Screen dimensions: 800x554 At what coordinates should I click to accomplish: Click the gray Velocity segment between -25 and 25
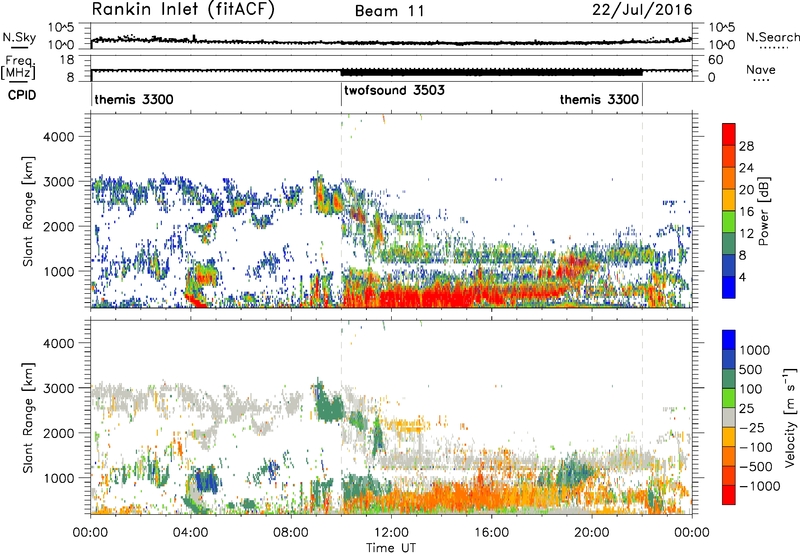click(x=729, y=417)
